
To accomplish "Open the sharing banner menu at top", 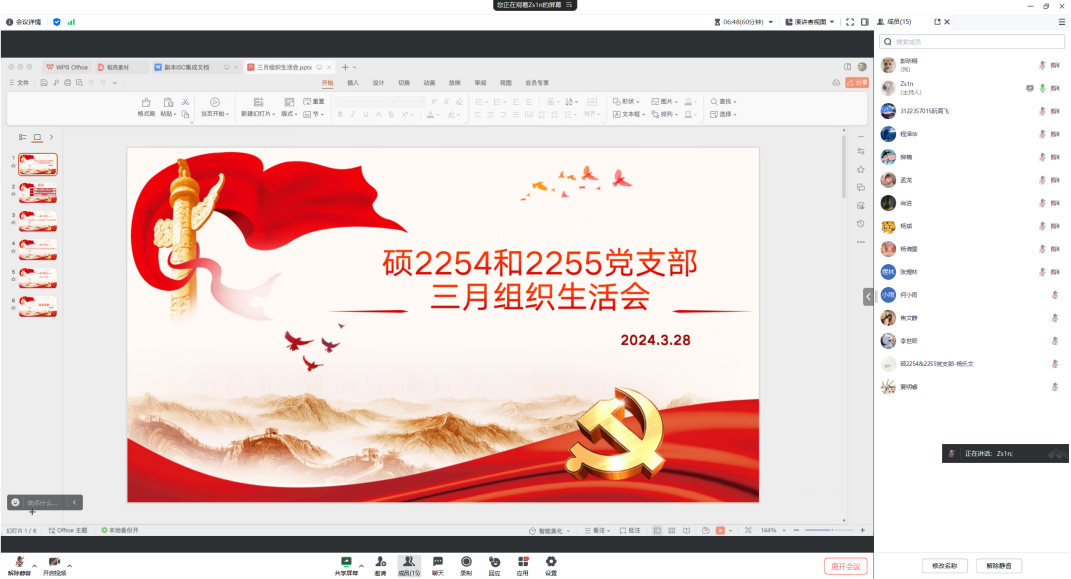I will click(569, 5).
